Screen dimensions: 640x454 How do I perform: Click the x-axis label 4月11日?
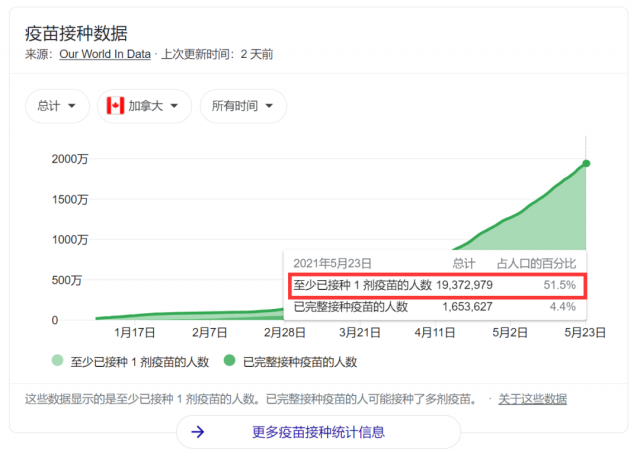pyautogui.click(x=435, y=332)
